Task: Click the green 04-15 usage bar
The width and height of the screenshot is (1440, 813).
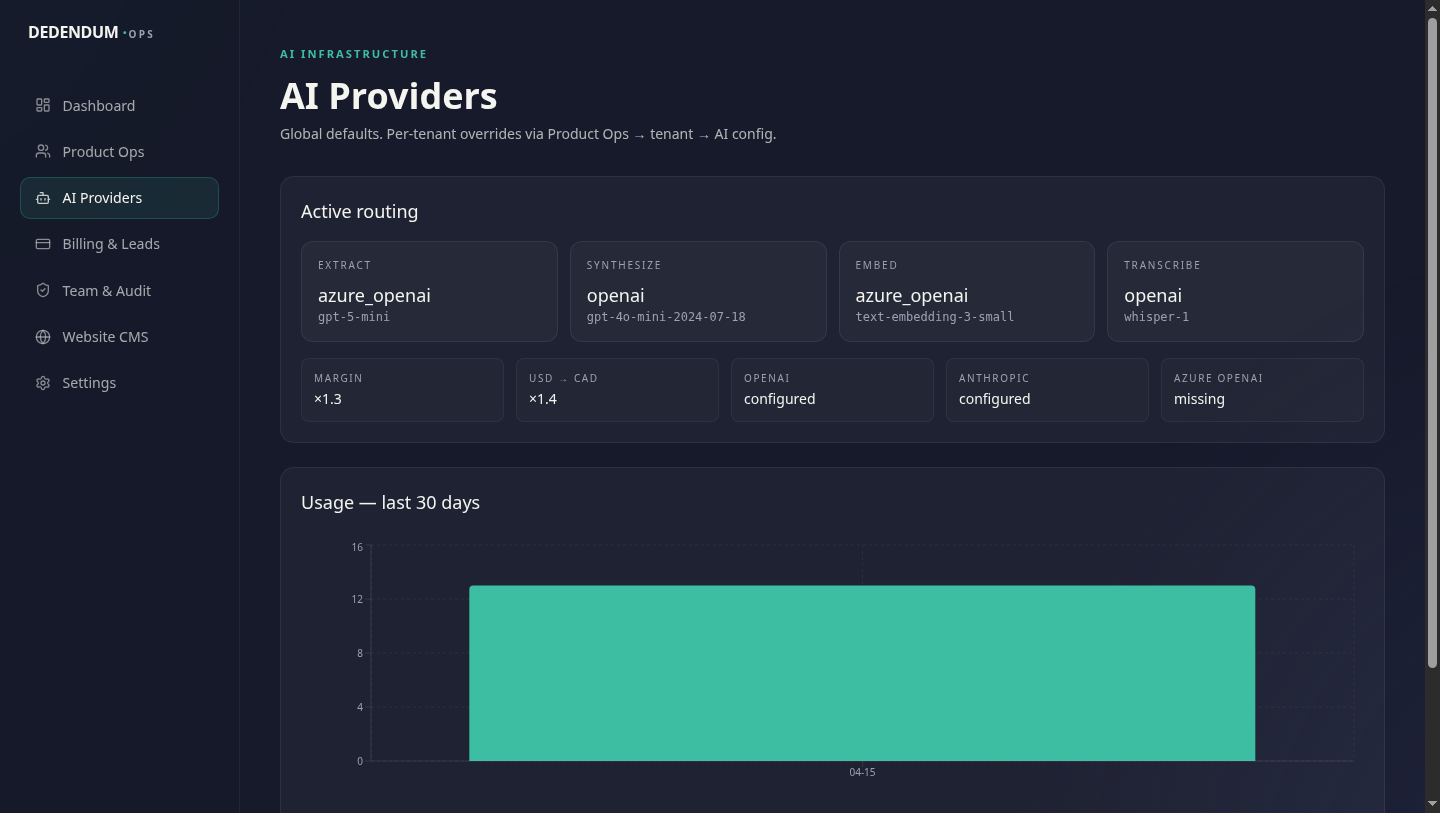Action: coord(862,673)
